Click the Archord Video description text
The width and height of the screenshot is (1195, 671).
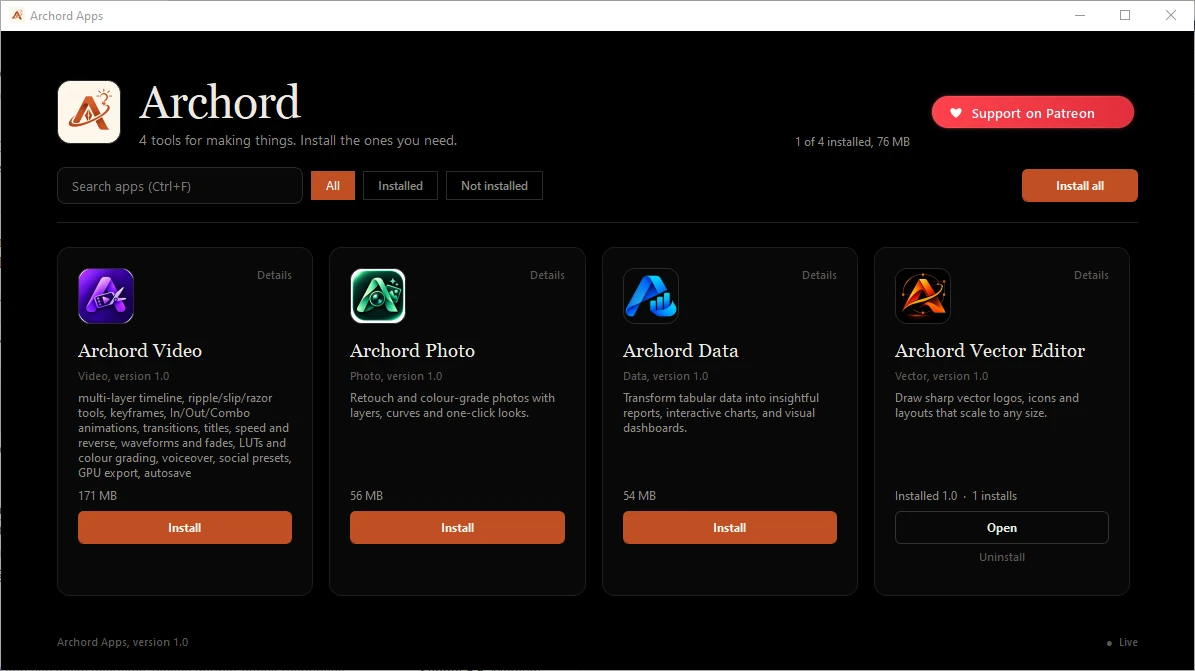(184, 435)
